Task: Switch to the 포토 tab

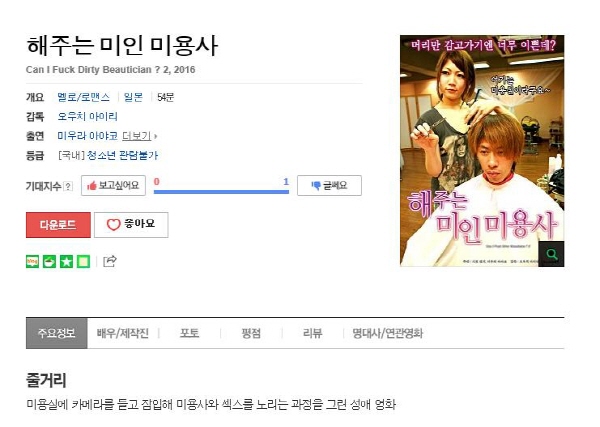Action: click(x=189, y=333)
